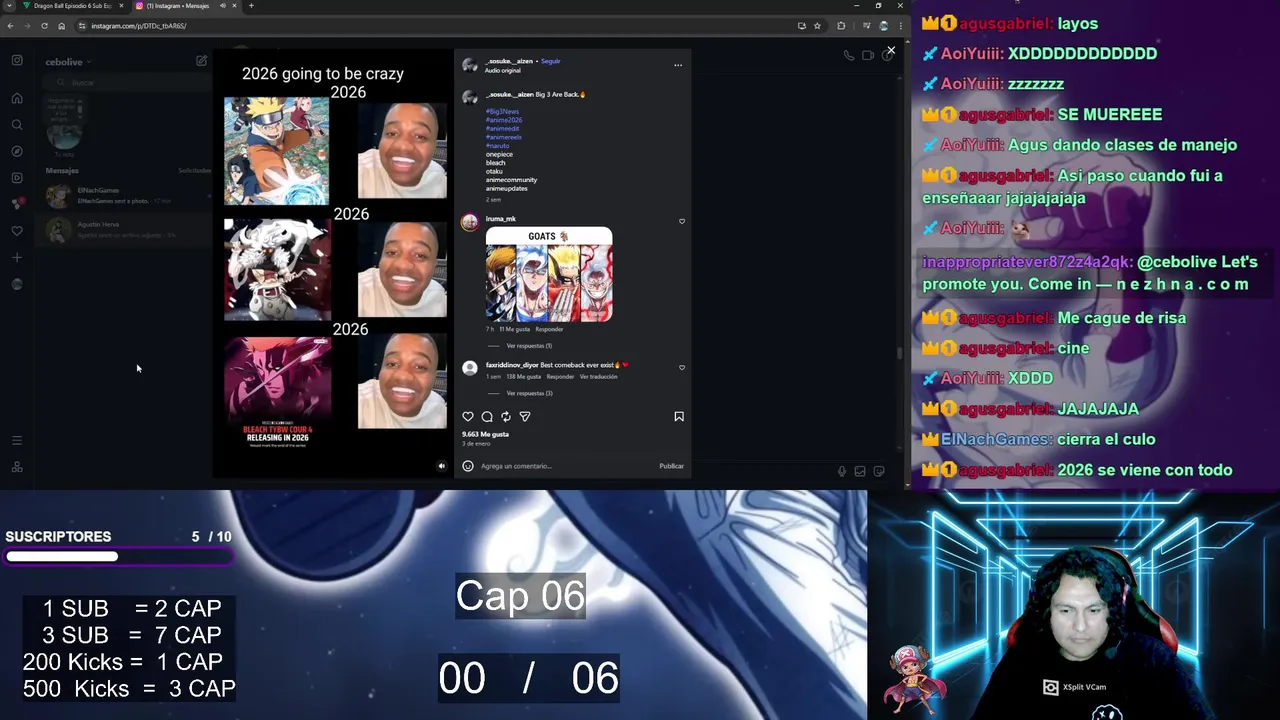1280x720 pixels.
Task: Close the Dragon Ball tab
Action: point(122,6)
